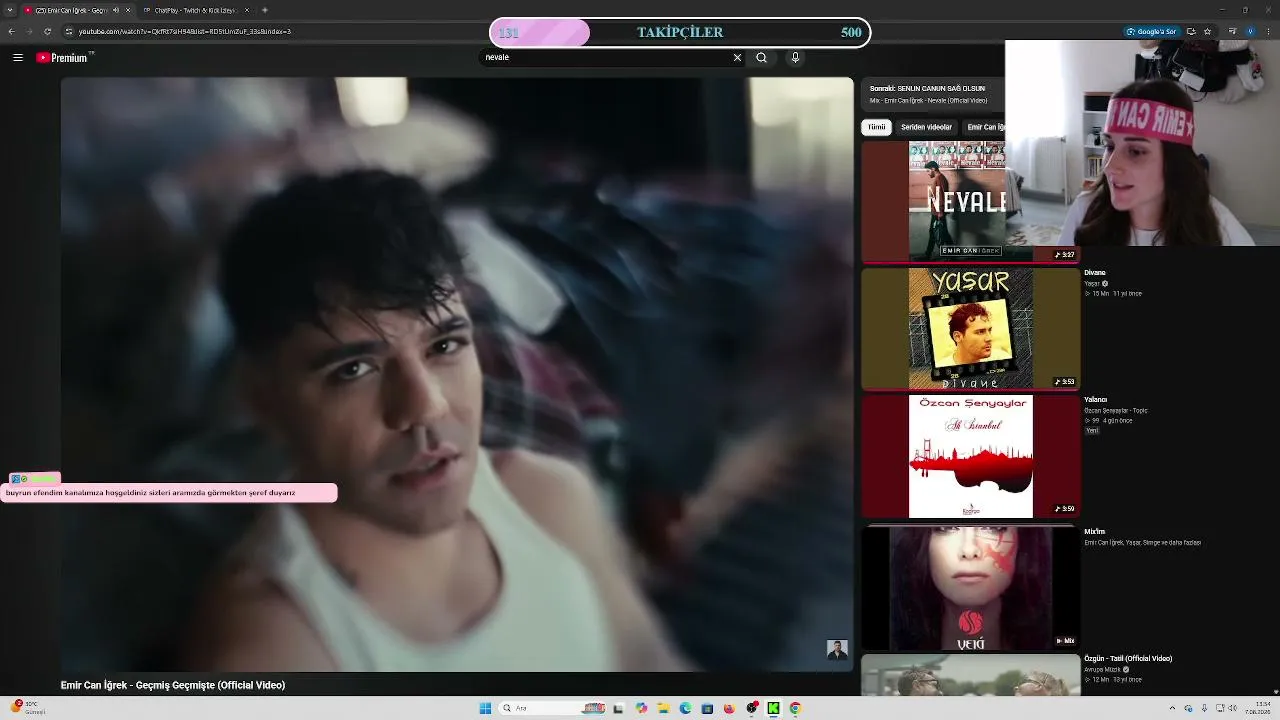Image resolution: width=1280 pixels, height=720 pixels.
Task: Switch to Google Chrome in the taskbar
Action: click(795, 708)
